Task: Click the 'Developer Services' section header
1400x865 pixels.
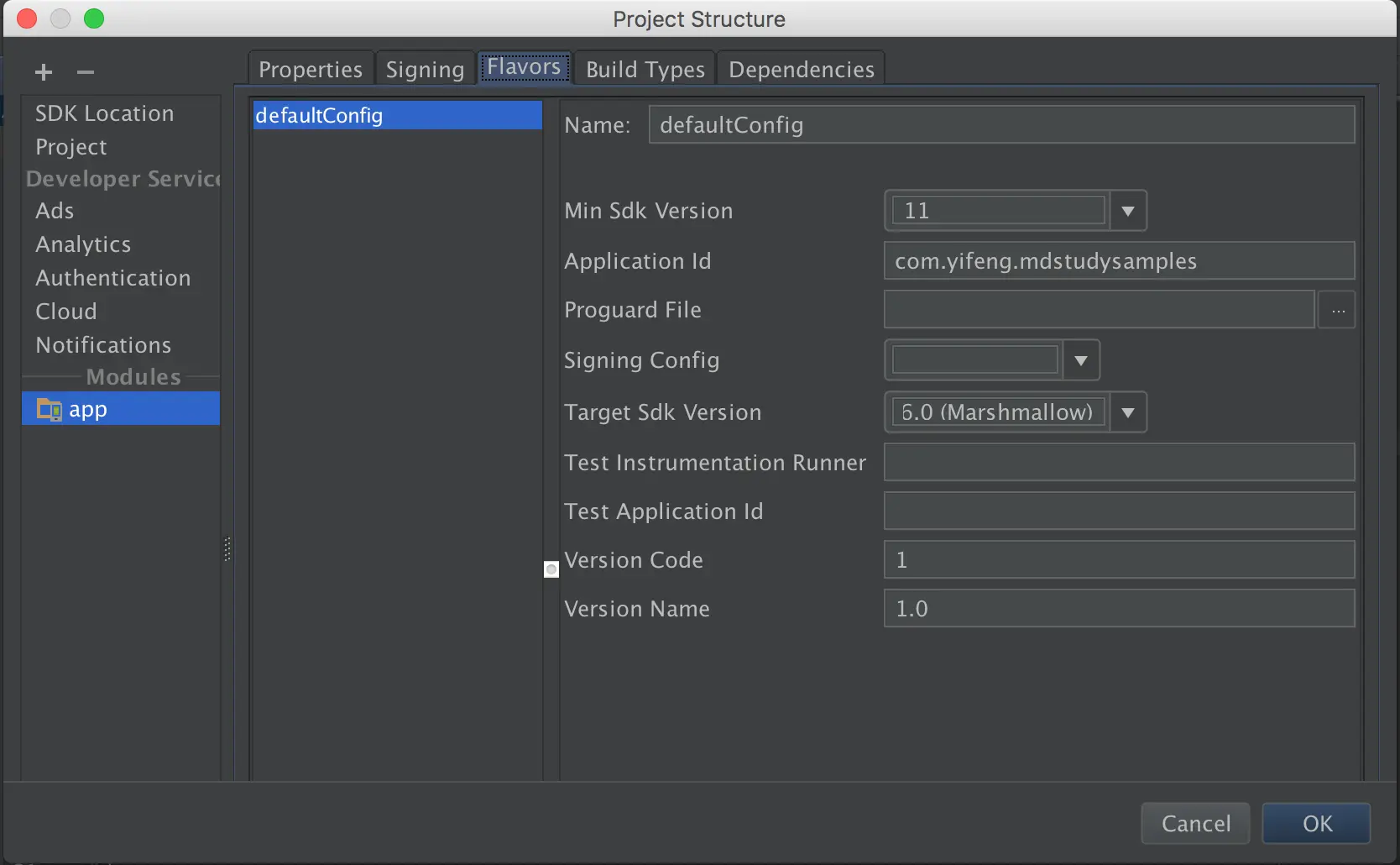Action: (123, 179)
